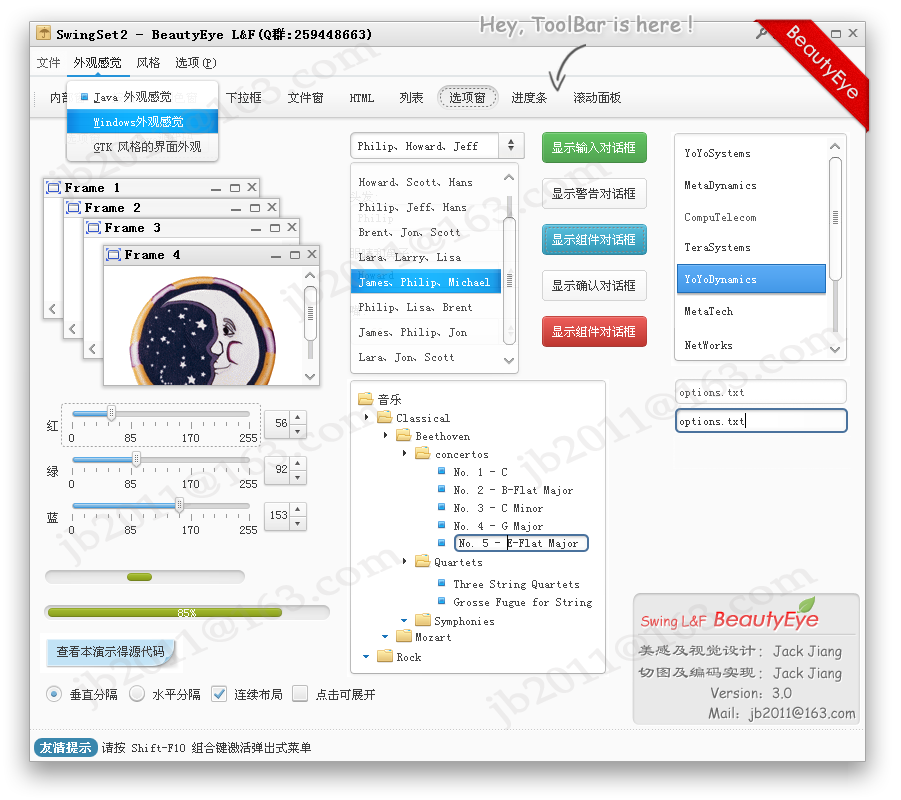The height and width of the screenshot is (800, 901).
Task: Click the Mozart folder icon
Action: (403, 638)
